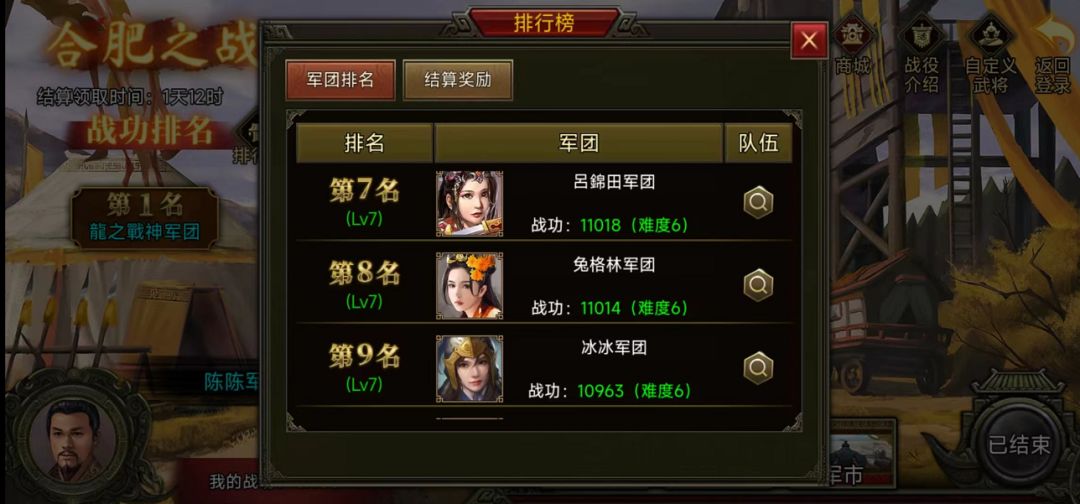Switch to the 军团排名 tab
This screenshot has width=1080, height=504.
click(340, 80)
